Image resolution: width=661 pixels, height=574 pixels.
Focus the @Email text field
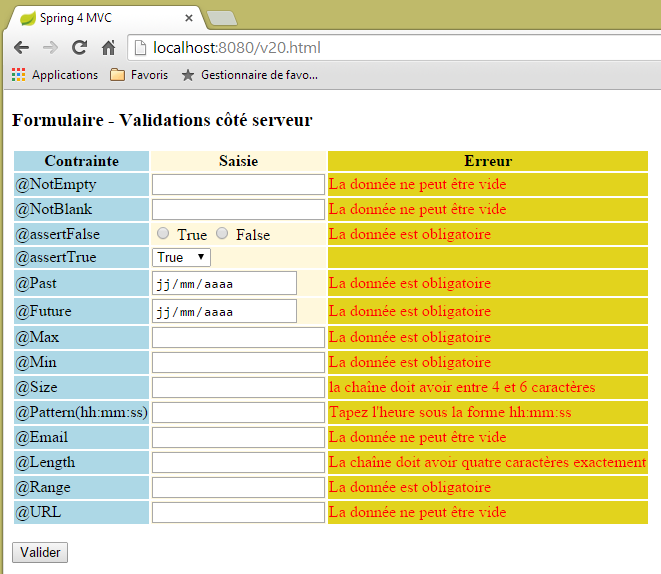point(238,438)
